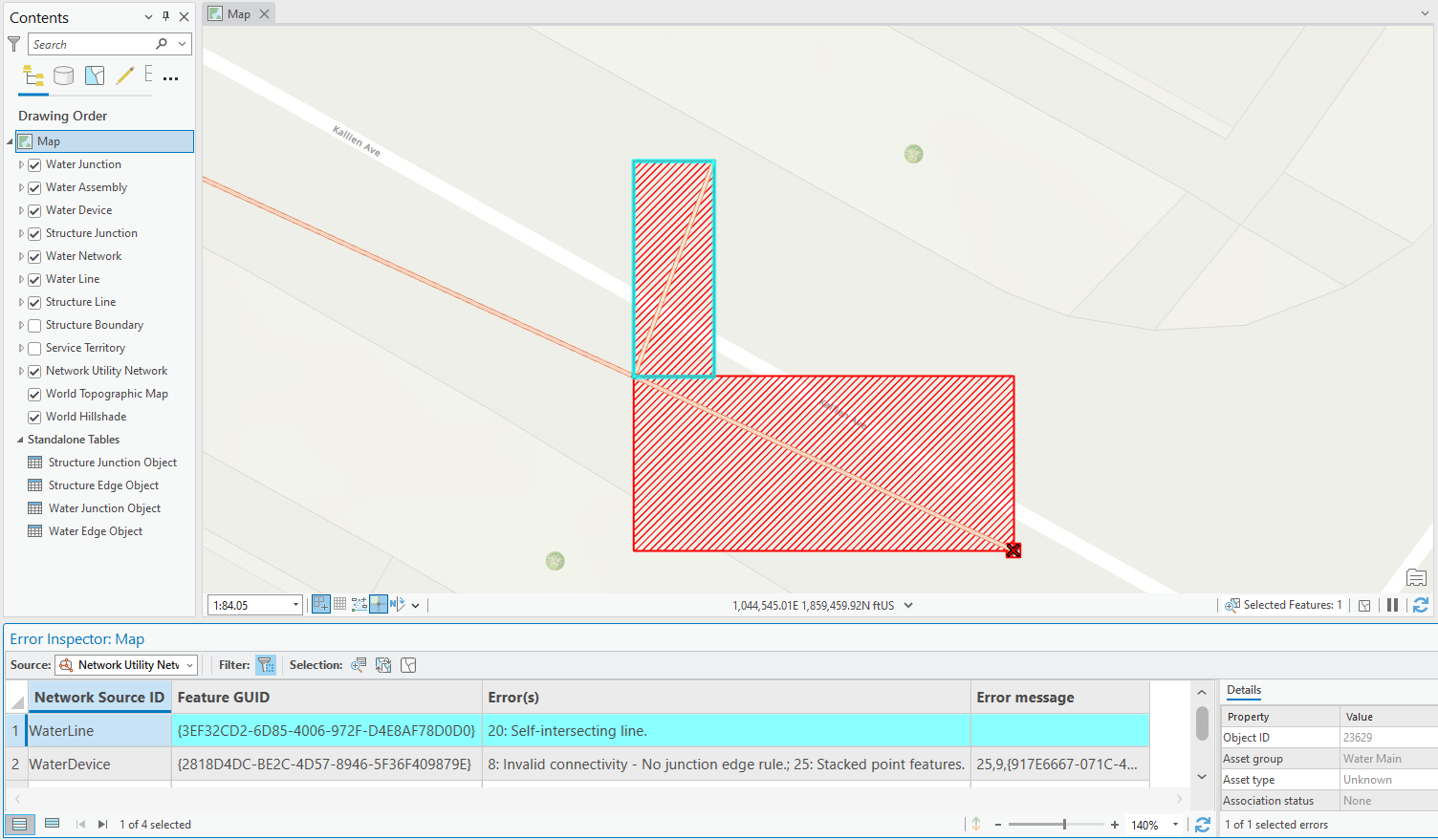1438x840 pixels.
Task: Click the Contents search field
Action: coord(91,44)
